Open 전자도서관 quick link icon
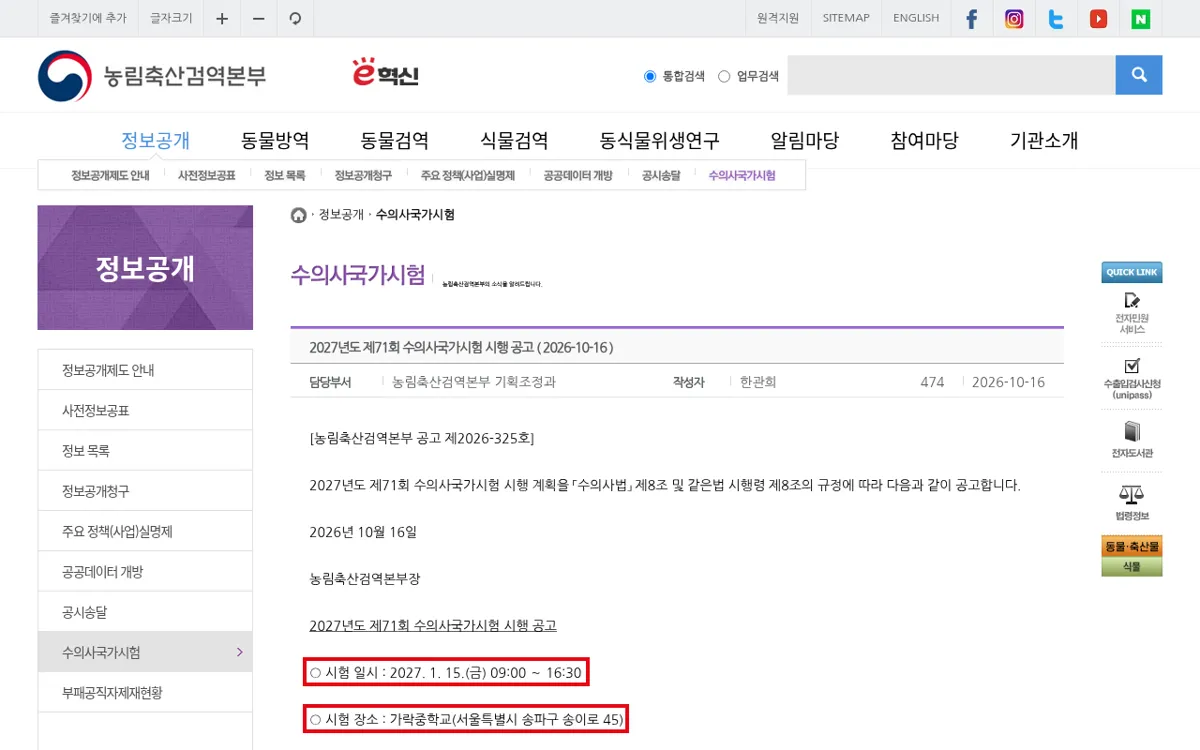 click(1132, 440)
